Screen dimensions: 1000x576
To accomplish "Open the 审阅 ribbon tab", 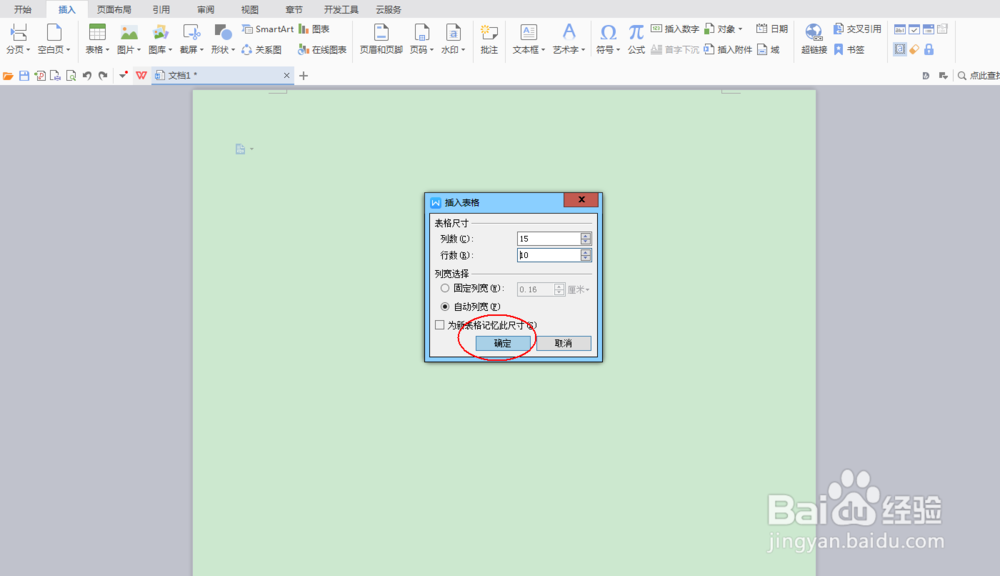I will pyautogui.click(x=205, y=10).
